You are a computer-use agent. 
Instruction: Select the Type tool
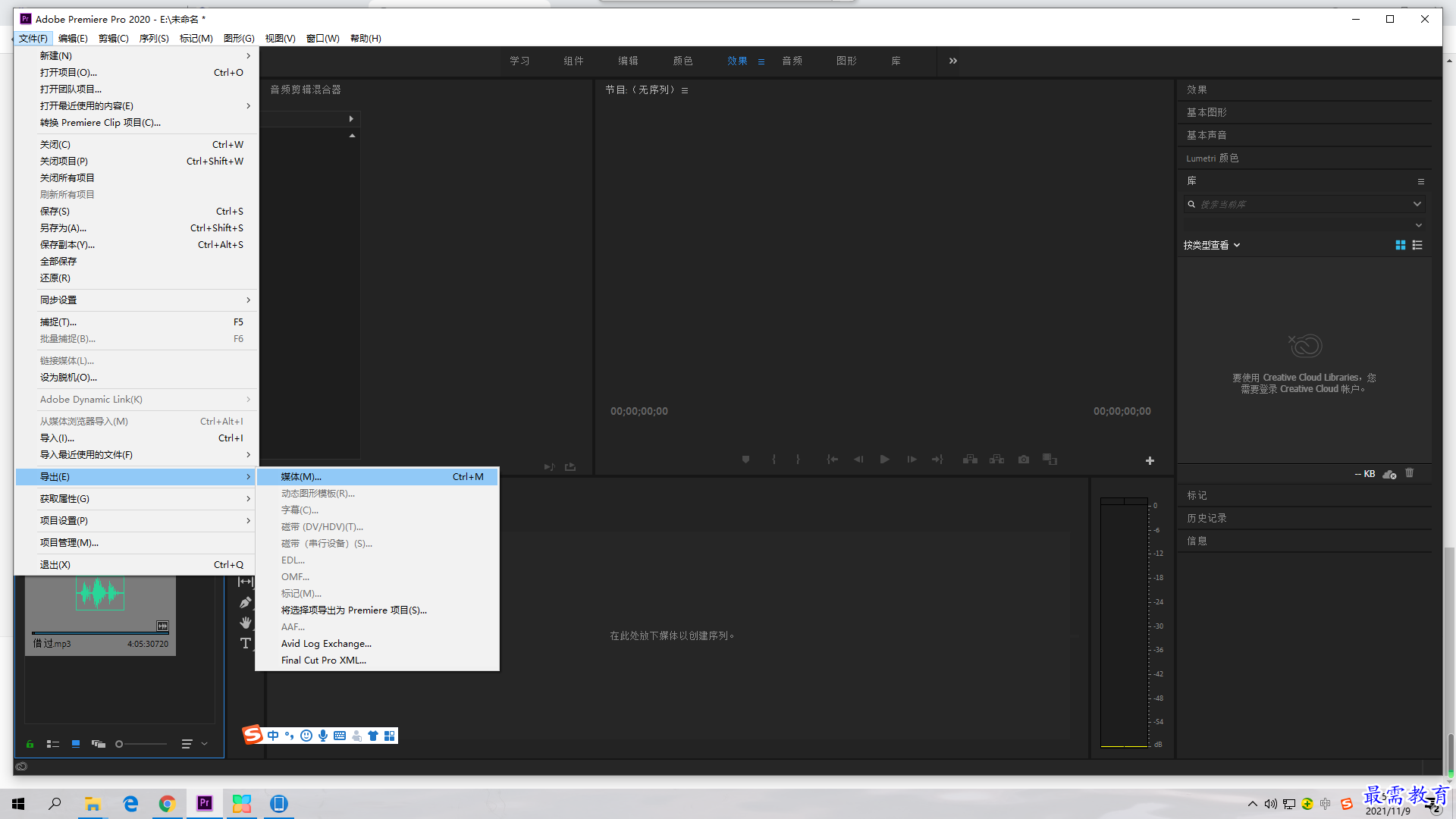pos(245,643)
